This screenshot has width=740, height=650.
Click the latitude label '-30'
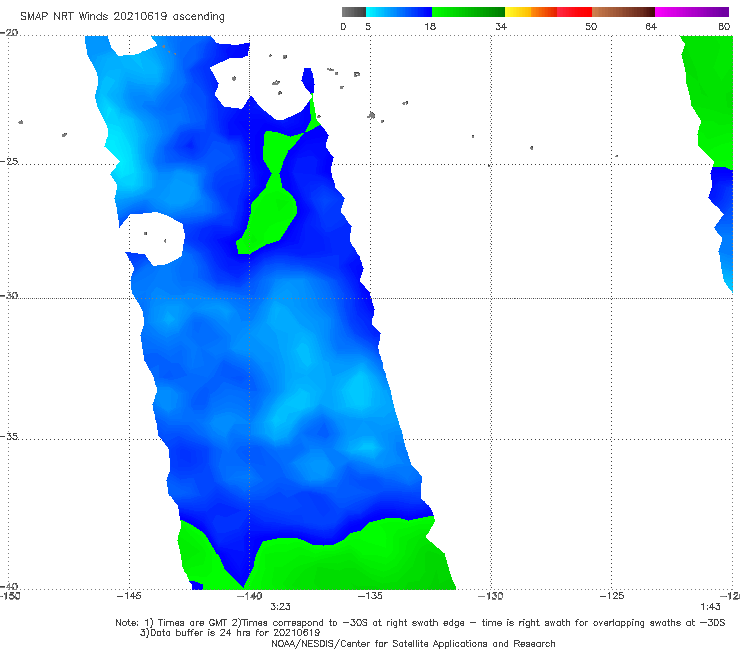tap(9, 295)
